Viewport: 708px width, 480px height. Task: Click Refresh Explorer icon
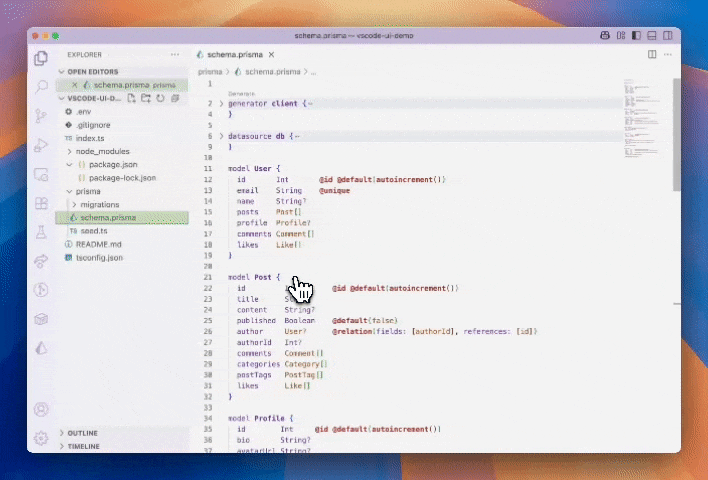click(160, 99)
